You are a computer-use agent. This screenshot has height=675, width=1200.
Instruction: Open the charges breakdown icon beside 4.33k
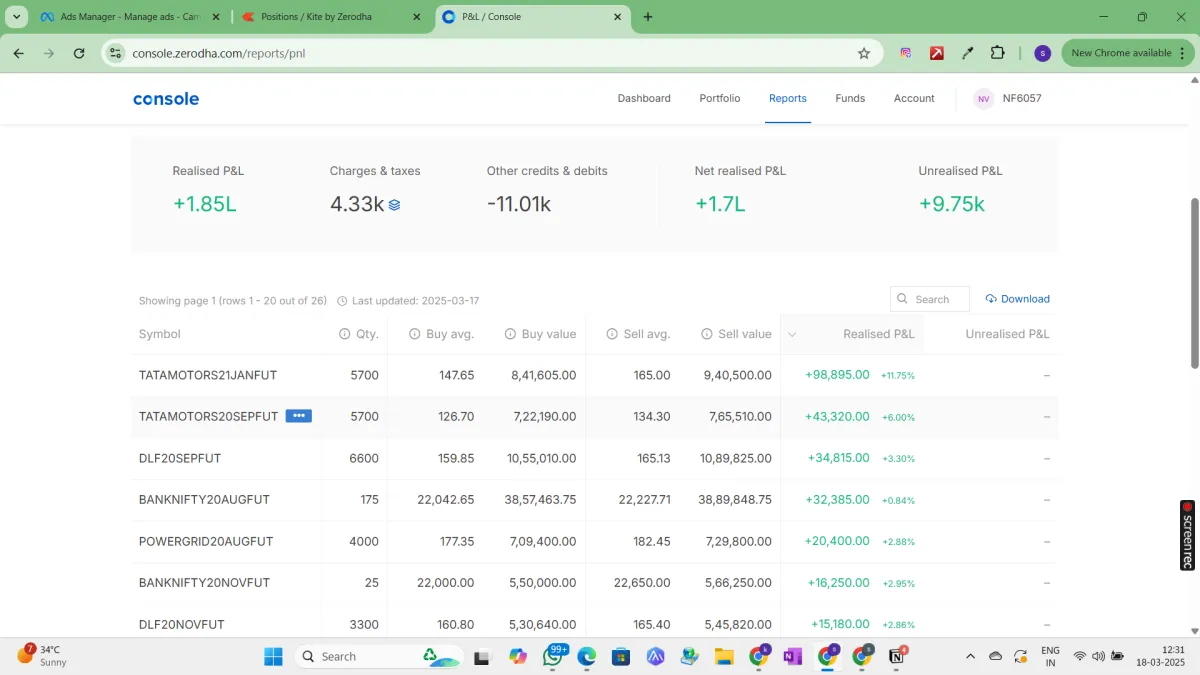pyautogui.click(x=394, y=205)
